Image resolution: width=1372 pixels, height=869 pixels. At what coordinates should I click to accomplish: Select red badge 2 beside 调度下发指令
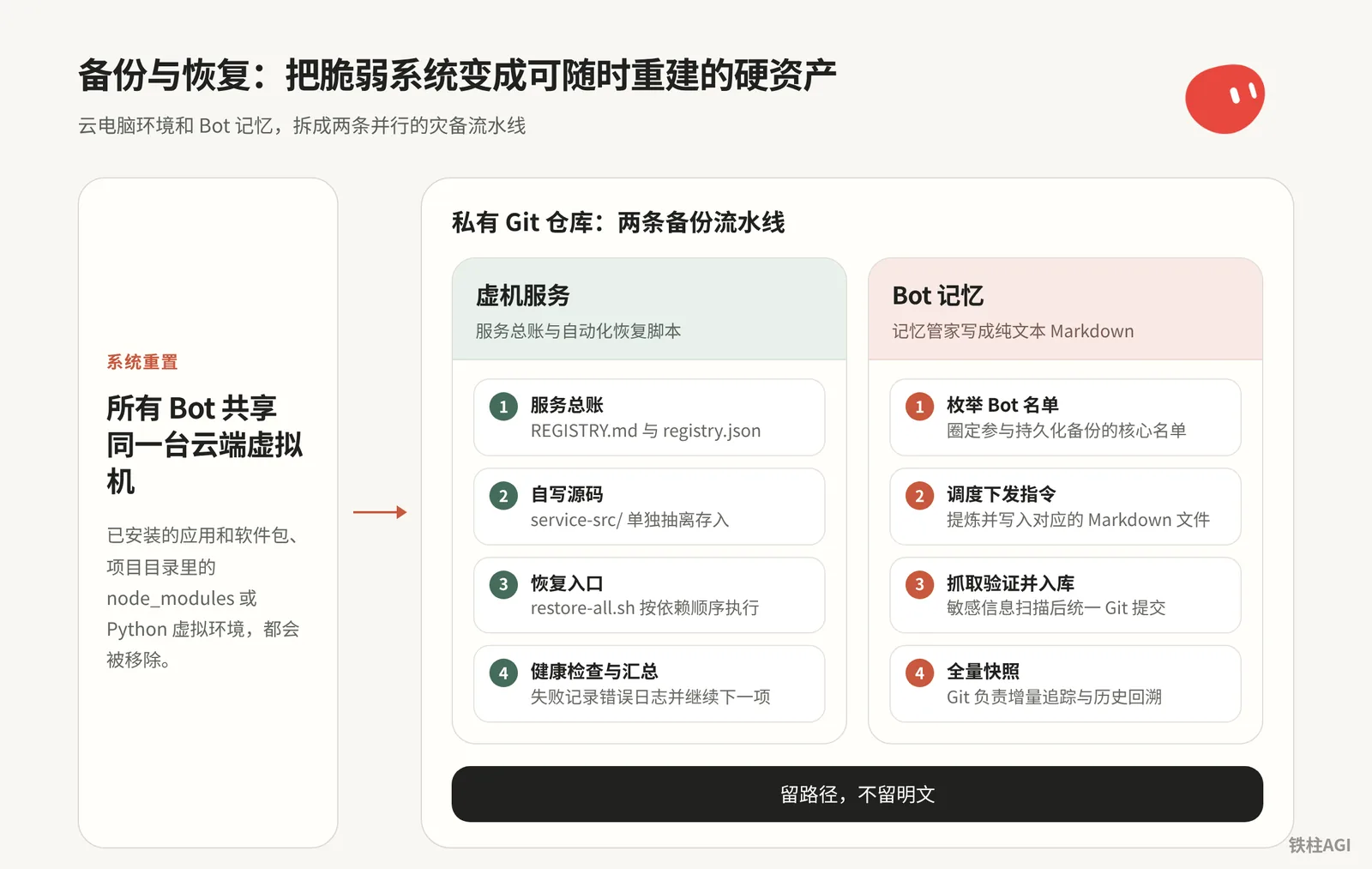919,496
